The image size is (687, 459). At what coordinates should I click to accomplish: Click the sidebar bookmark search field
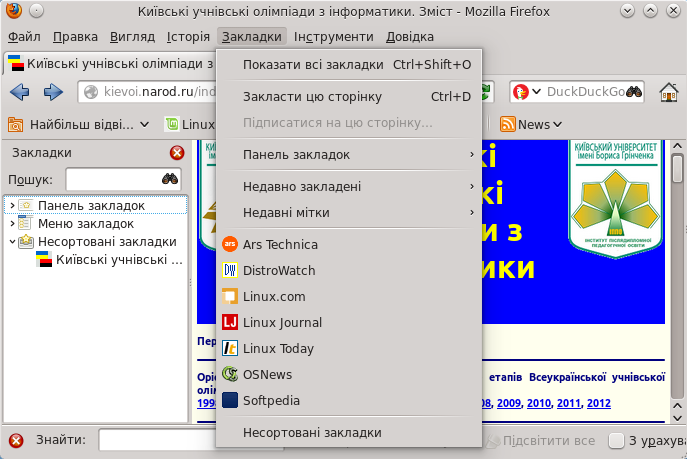coord(112,179)
